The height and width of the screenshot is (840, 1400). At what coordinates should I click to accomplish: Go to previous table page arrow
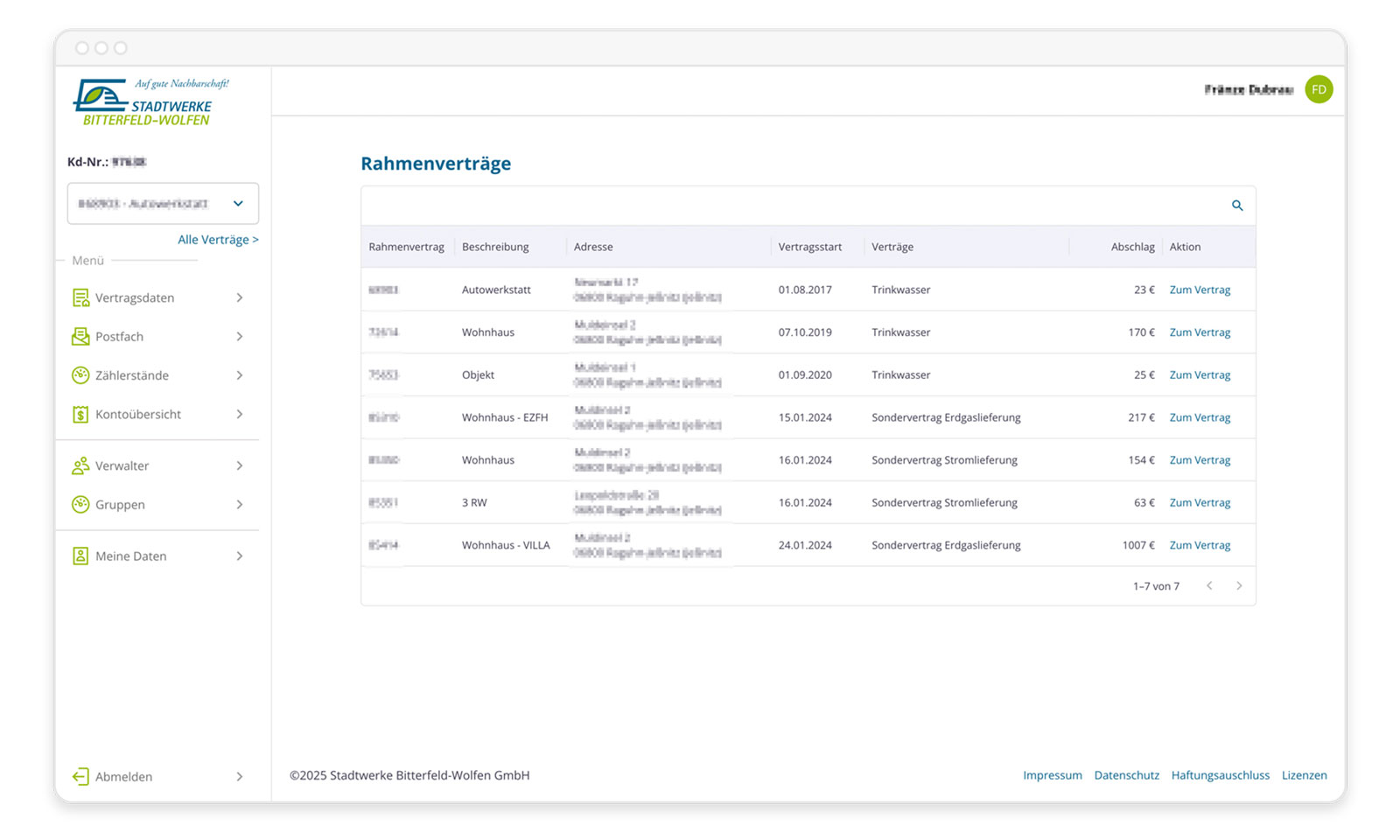(1209, 586)
